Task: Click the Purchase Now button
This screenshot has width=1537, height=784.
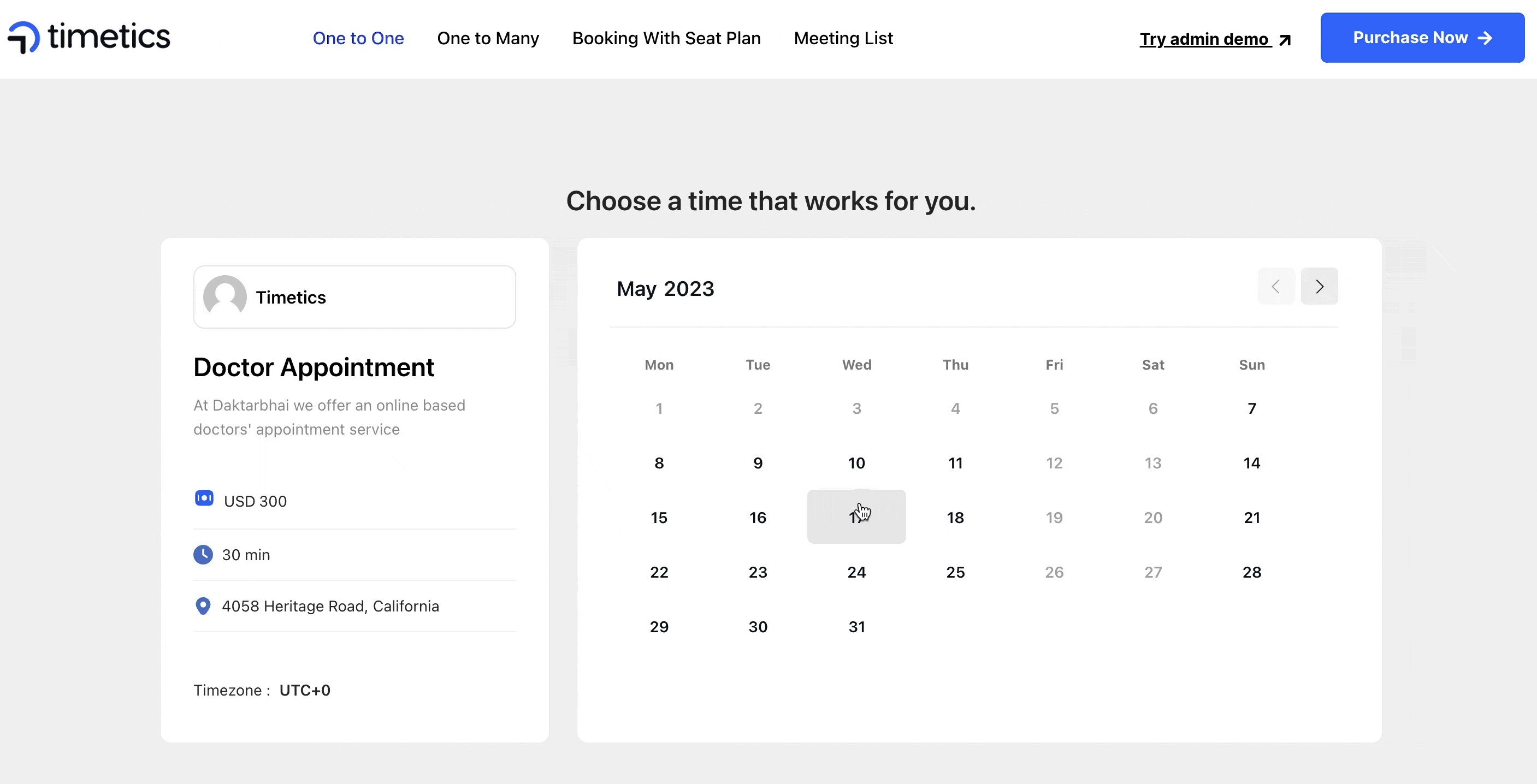Action: 1422,38
